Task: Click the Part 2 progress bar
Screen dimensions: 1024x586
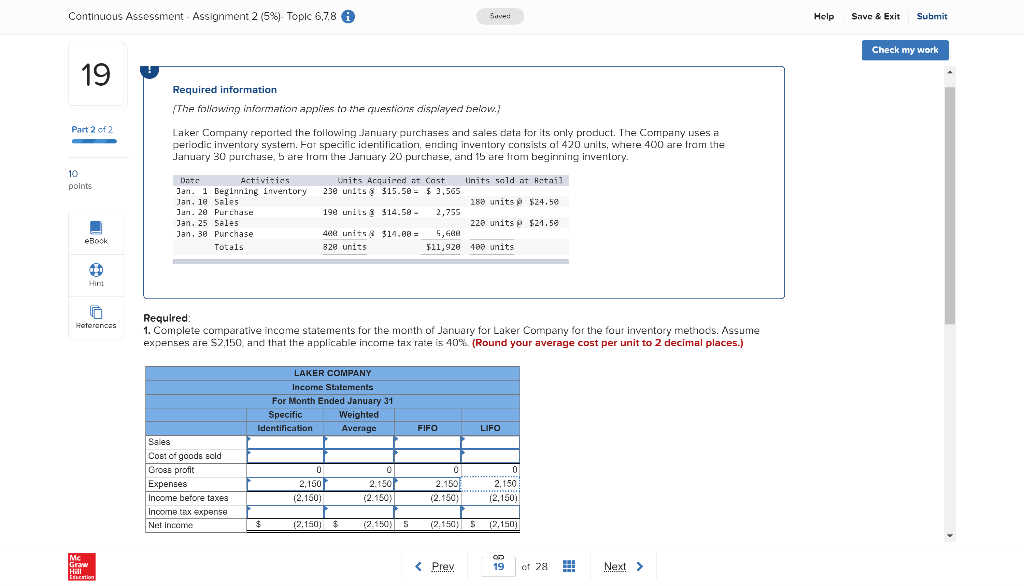Action: pos(95,142)
